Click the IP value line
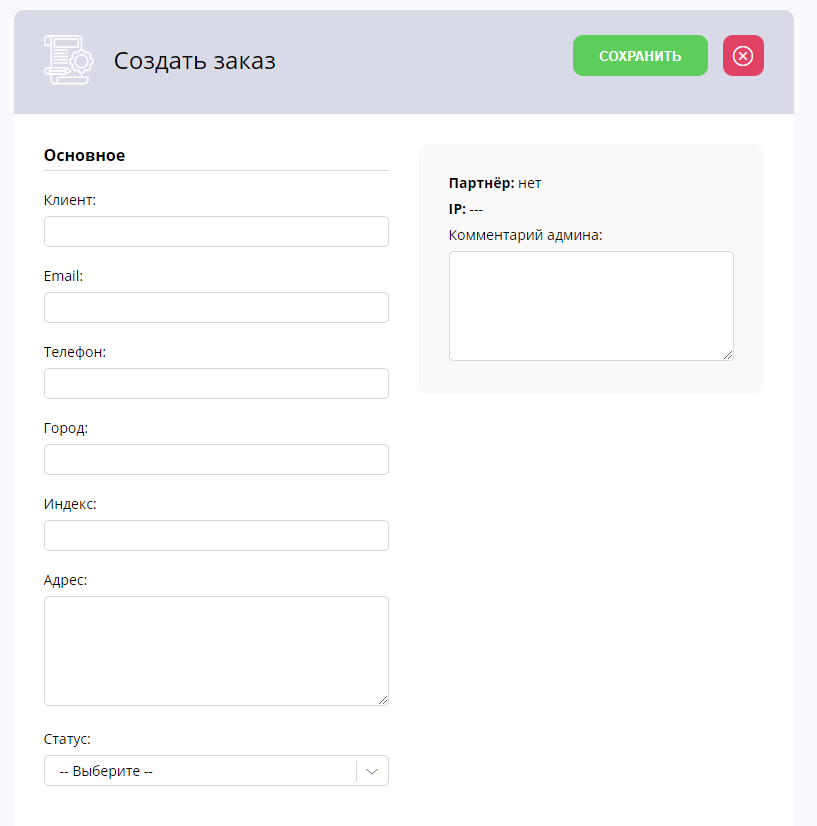The image size is (817, 826). tap(466, 209)
